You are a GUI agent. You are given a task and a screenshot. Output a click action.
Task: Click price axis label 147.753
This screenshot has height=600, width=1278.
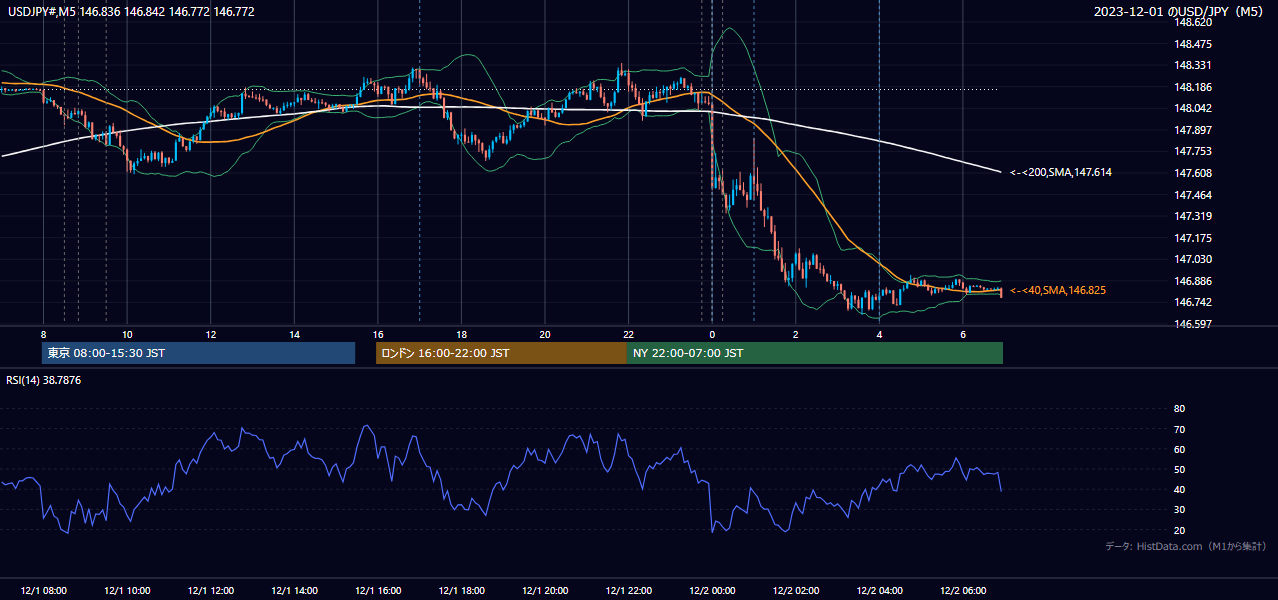pyautogui.click(x=1192, y=152)
